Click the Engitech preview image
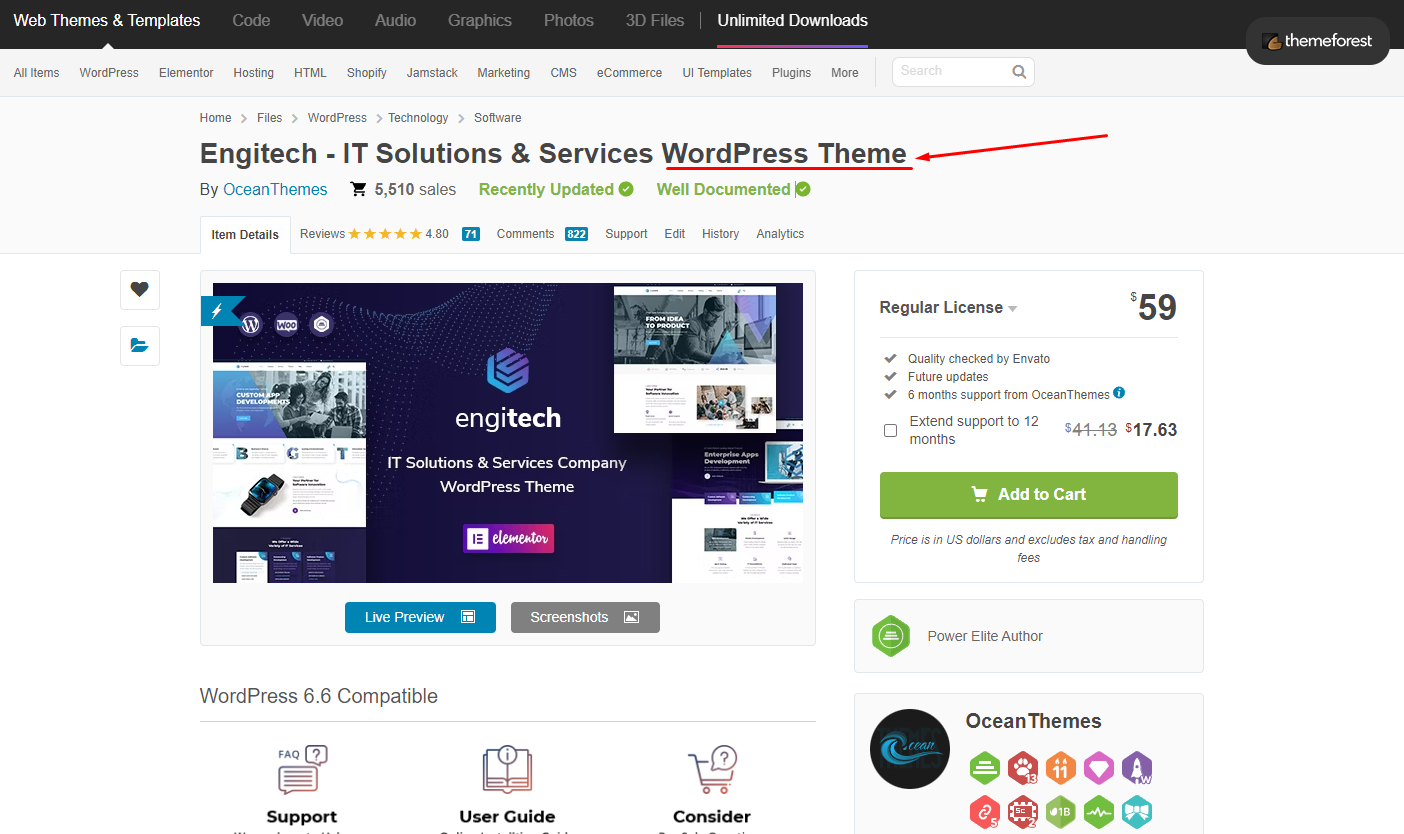The width and height of the screenshot is (1404, 834). pyautogui.click(x=508, y=433)
